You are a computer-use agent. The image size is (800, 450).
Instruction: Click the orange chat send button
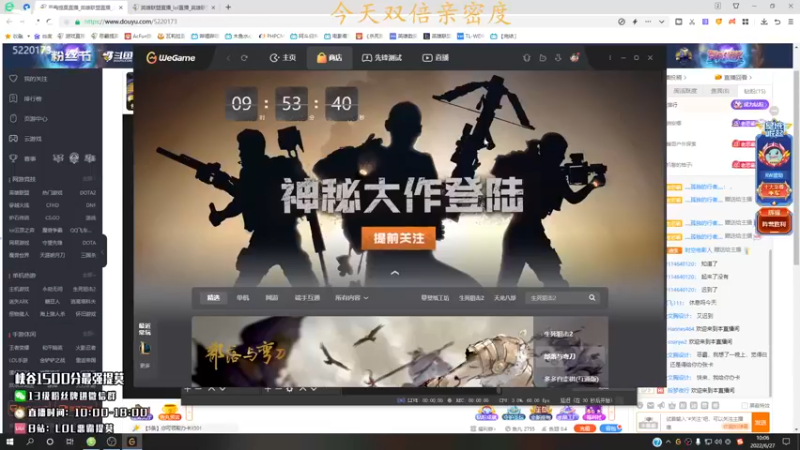[761, 422]
